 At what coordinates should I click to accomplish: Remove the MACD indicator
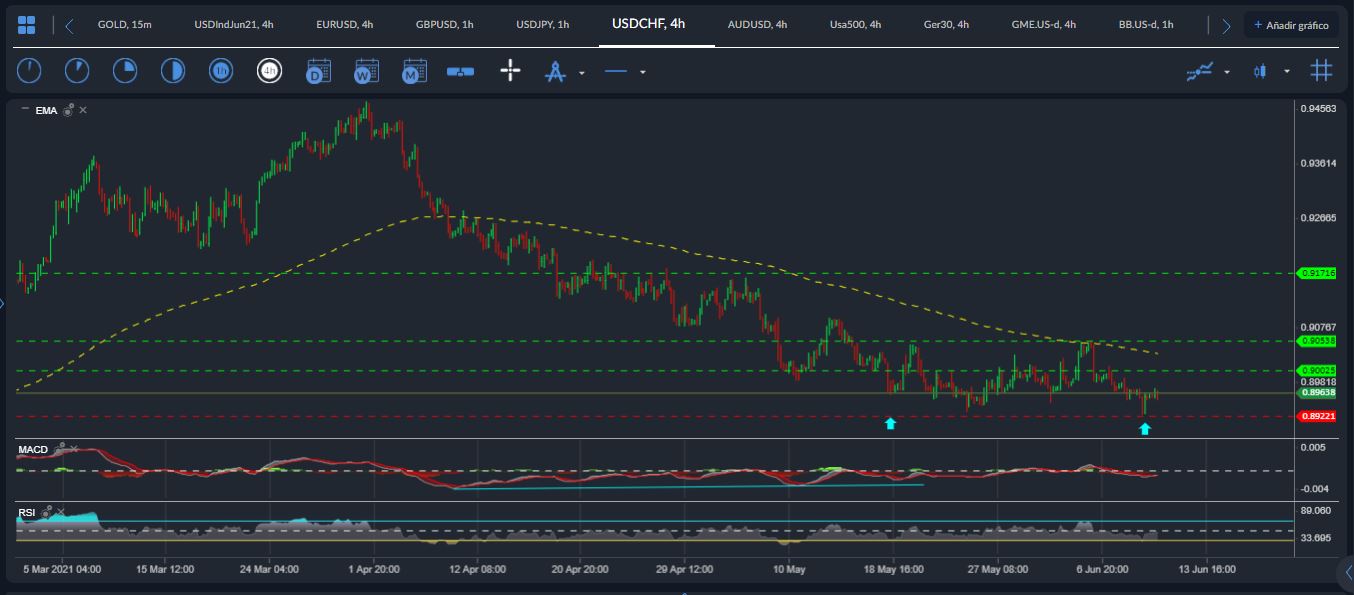74,449
